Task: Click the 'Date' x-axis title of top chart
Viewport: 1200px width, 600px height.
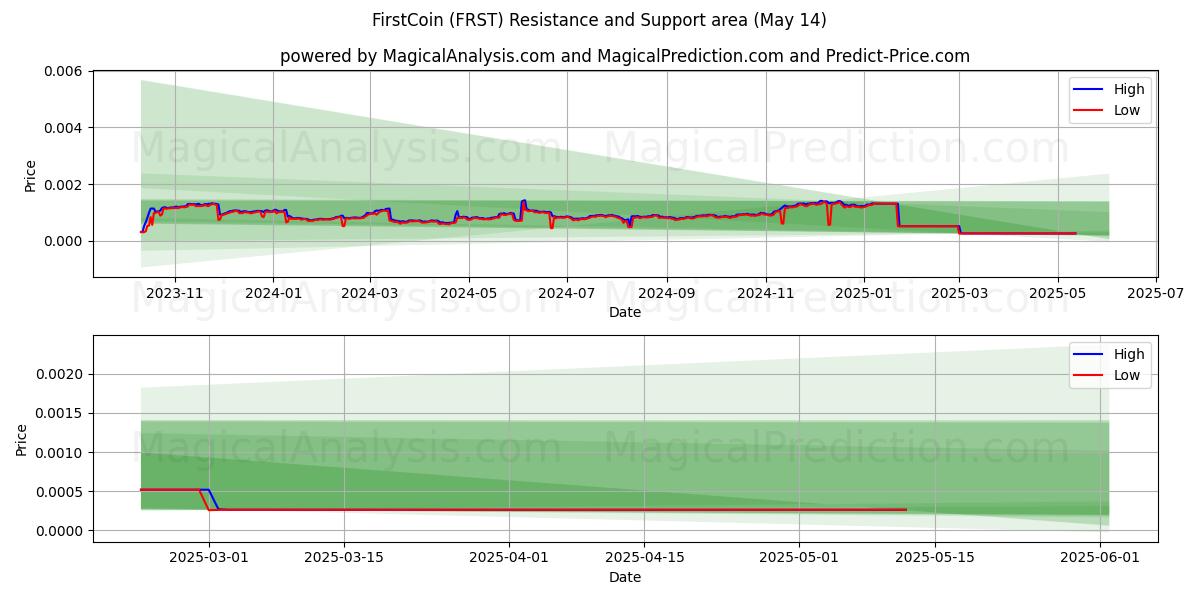Action: [x=625, y=313]
